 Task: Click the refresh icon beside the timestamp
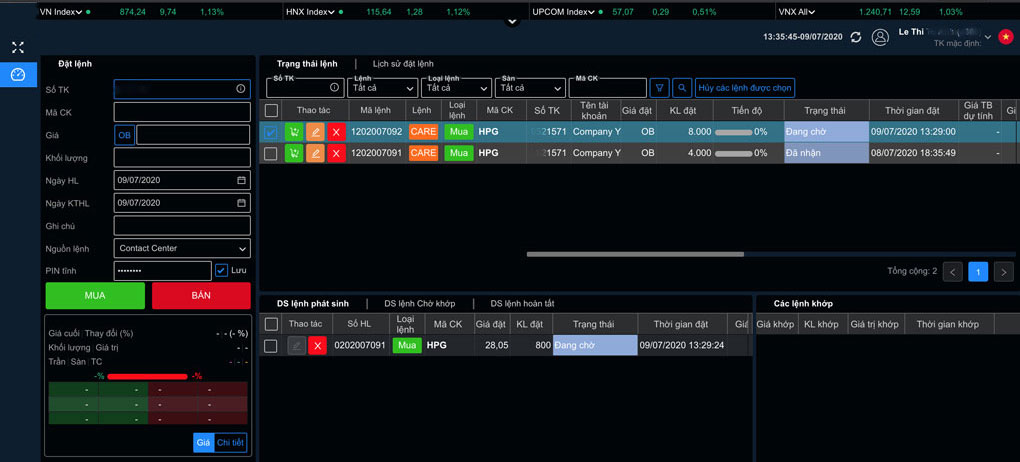click(x=855, y=37)
